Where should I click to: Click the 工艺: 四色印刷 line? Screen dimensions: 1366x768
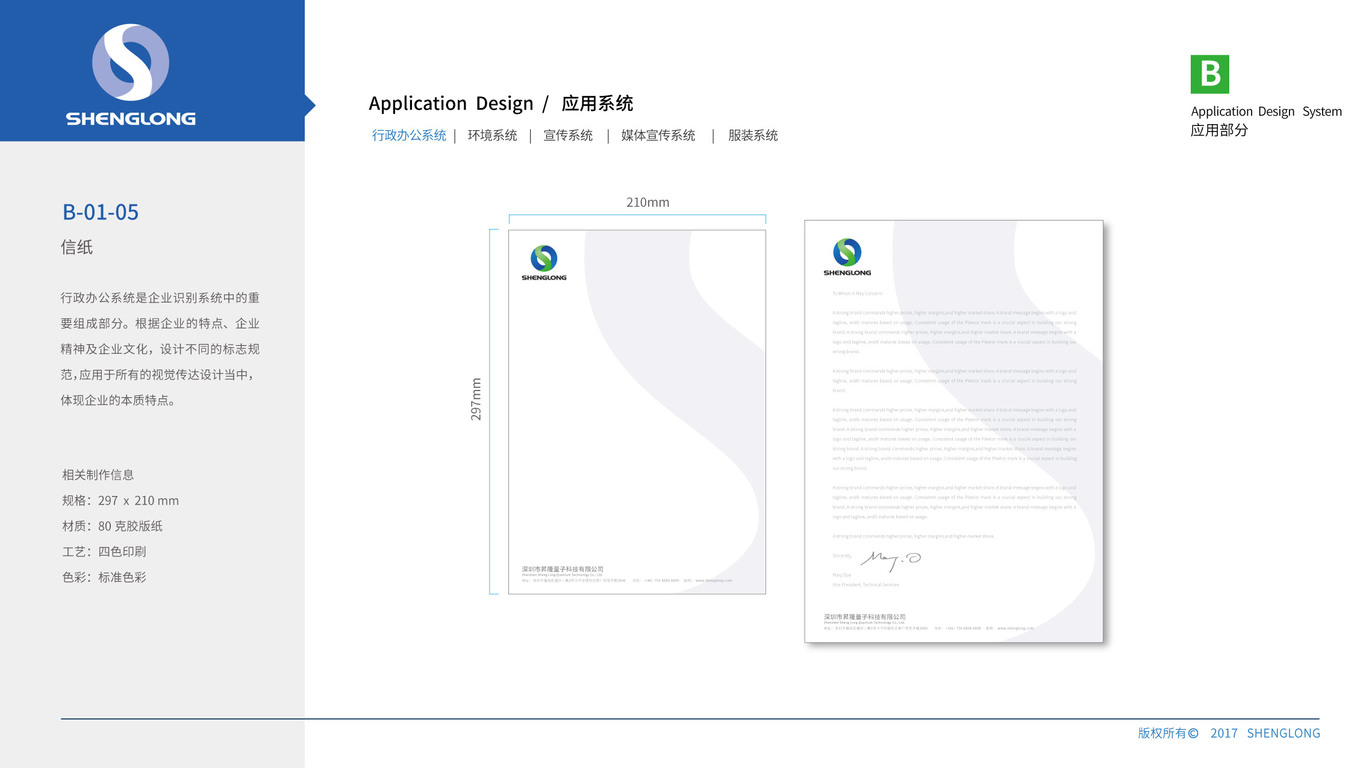point(104,551)
